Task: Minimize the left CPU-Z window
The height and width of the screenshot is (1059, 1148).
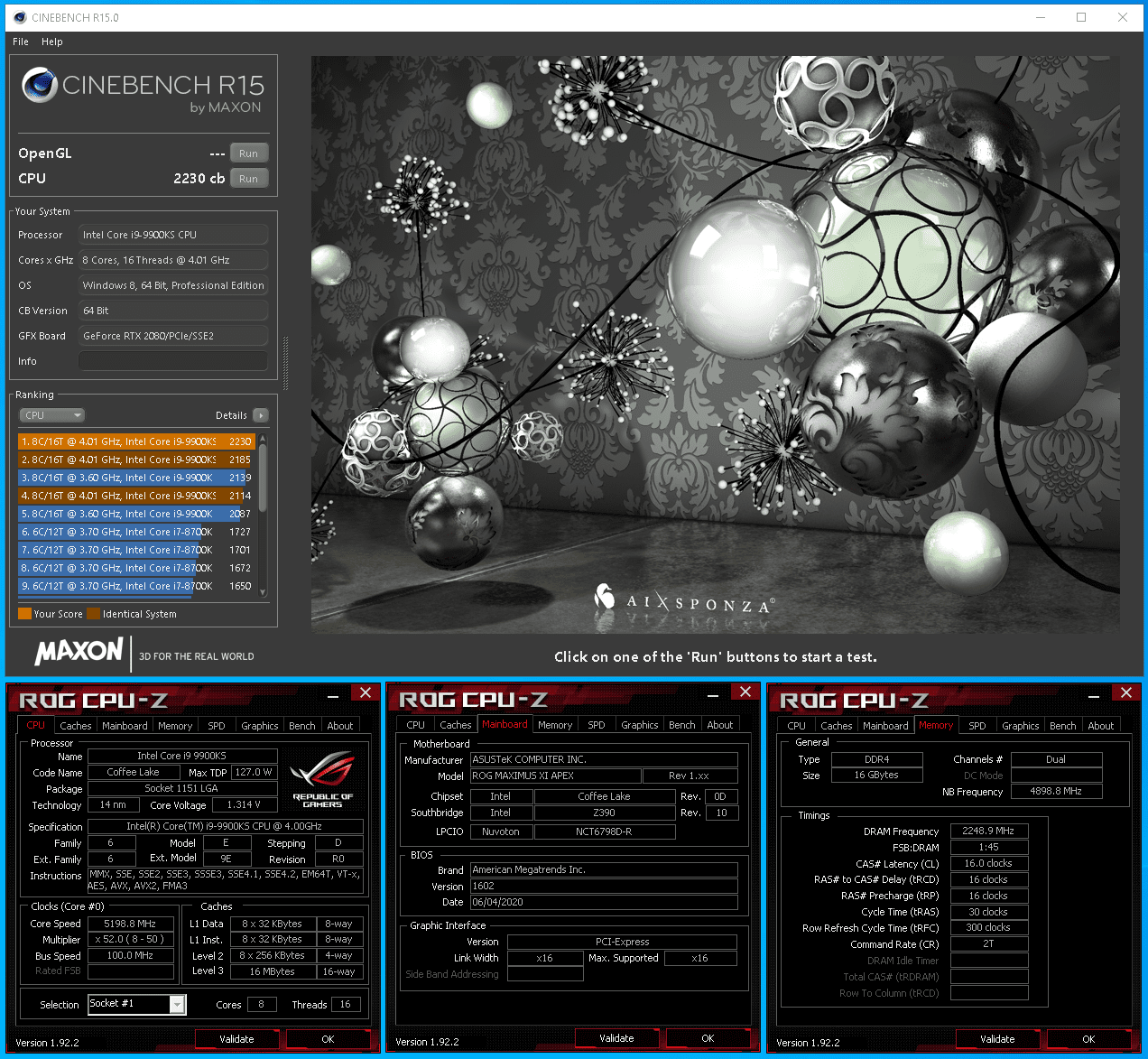Action: click(333, 696)
